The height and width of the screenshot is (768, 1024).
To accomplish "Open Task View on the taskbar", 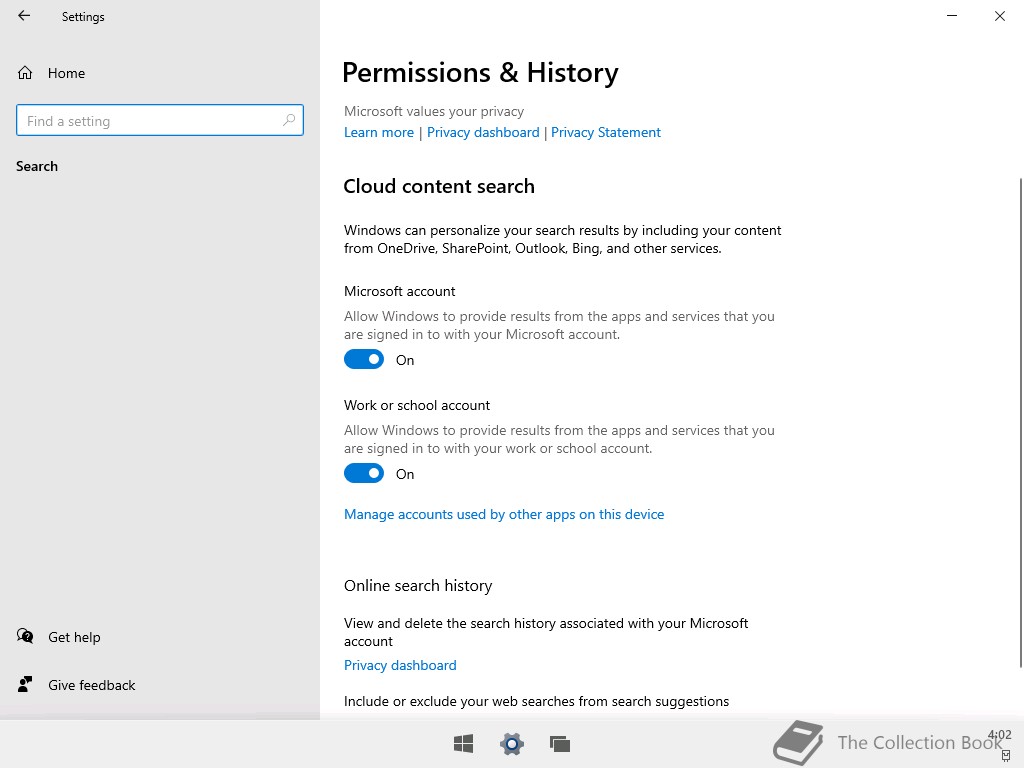I will pyautogui.click(x=560, y=744).
